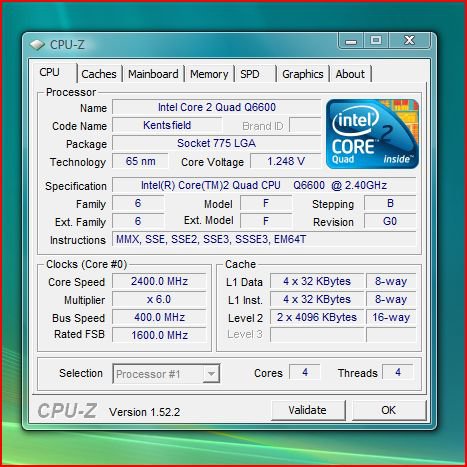Maximize the CPU-Z window
This screenshot has height=467, width=467.
coord(376,41)
